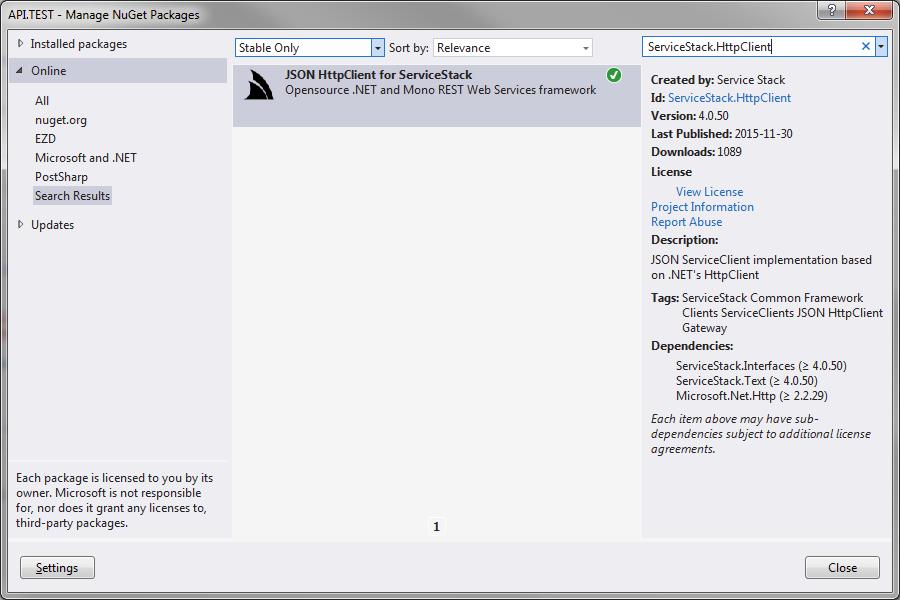Viewport: 900px width, 600px height.
Task: Click the Last Published 2015-11-30 text
Action: click(721, 134)
